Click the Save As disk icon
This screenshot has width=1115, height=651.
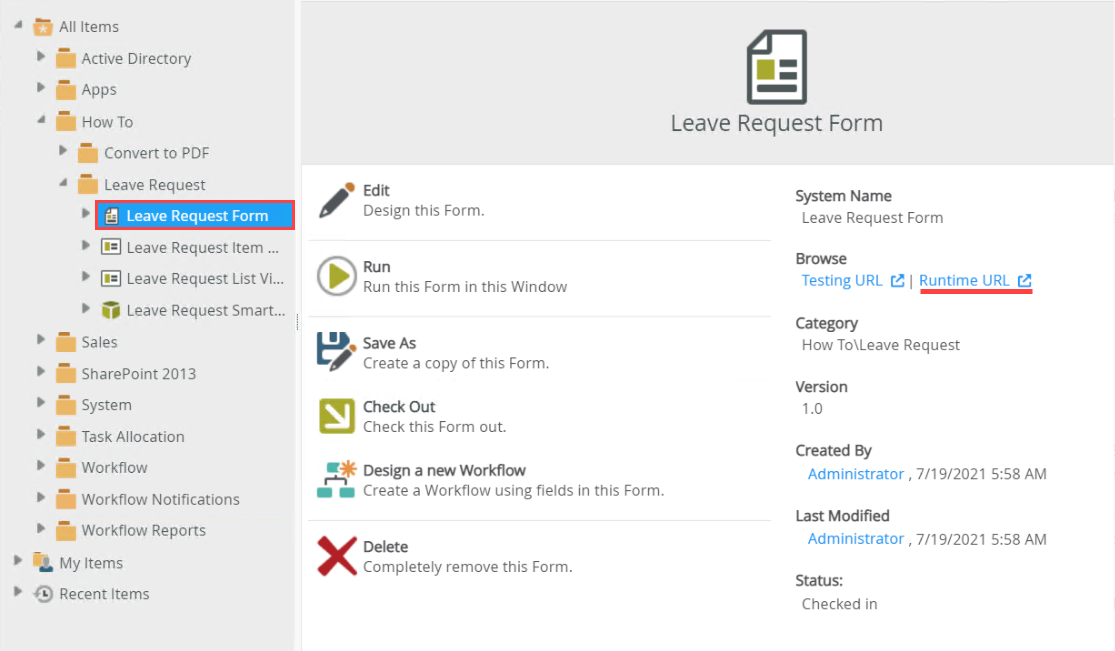[x=337, y=352]
